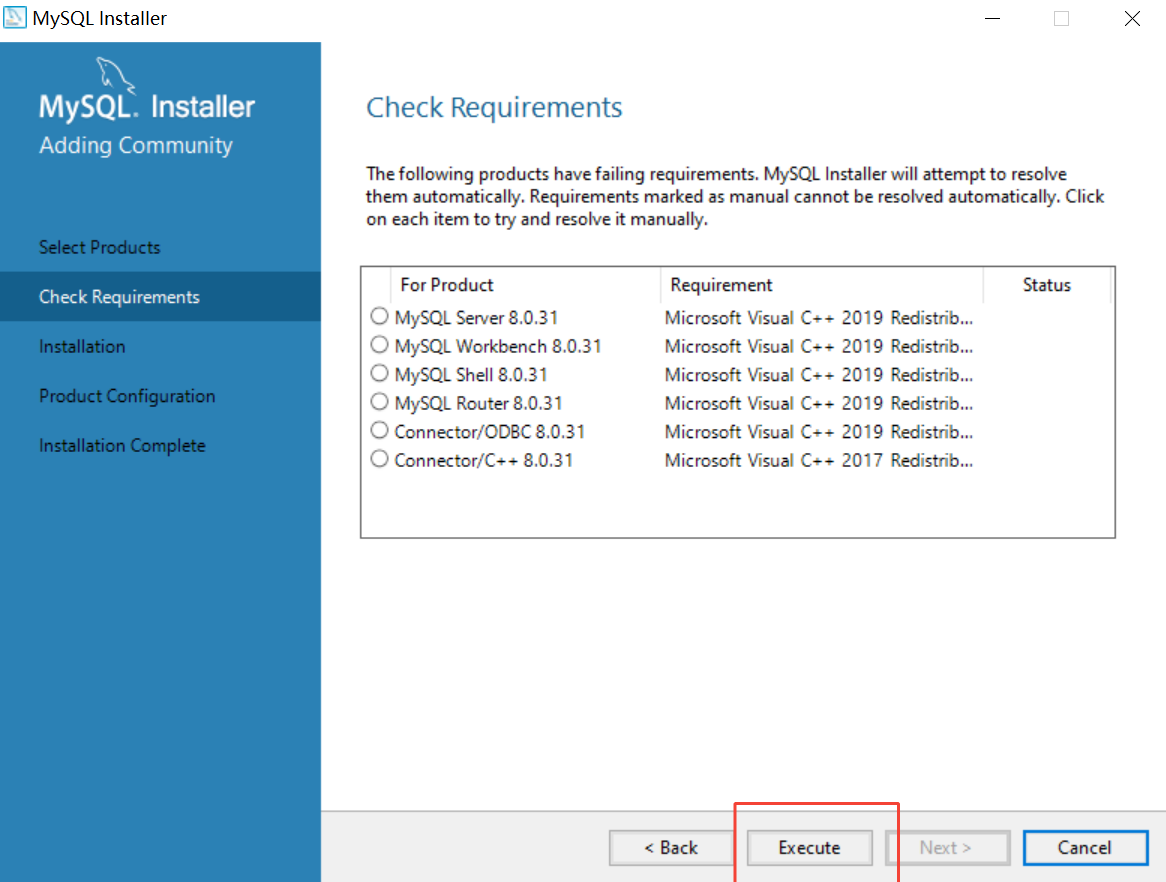Image resolution: width=1166 pixels, height=882 pixels.
Task: Click the MySQL dolphin logo in sidebar
Action: click(x=115, y=75)
